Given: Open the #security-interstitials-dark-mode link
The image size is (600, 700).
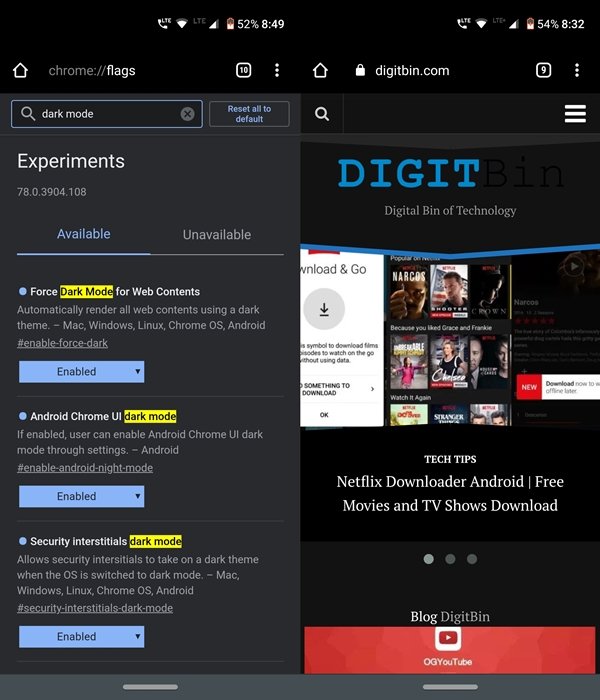Looking at the screenshot, I should point(95,608).
